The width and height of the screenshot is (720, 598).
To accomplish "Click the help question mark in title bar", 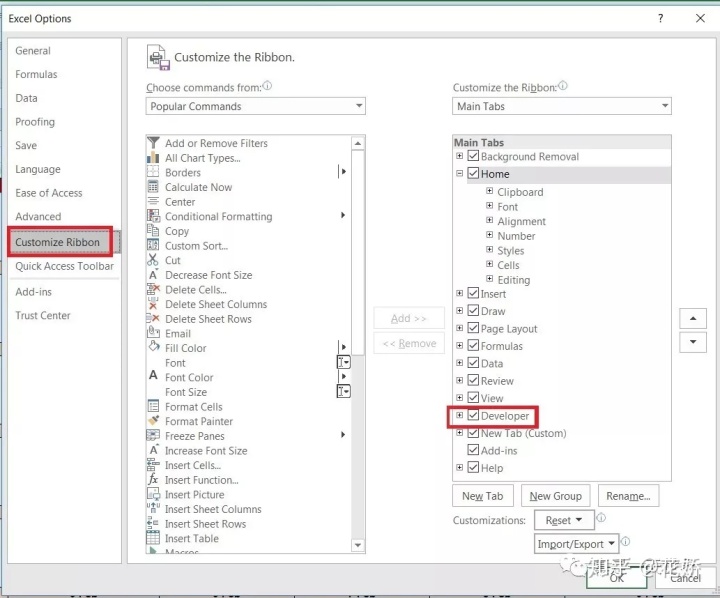I will pos(660,18).
